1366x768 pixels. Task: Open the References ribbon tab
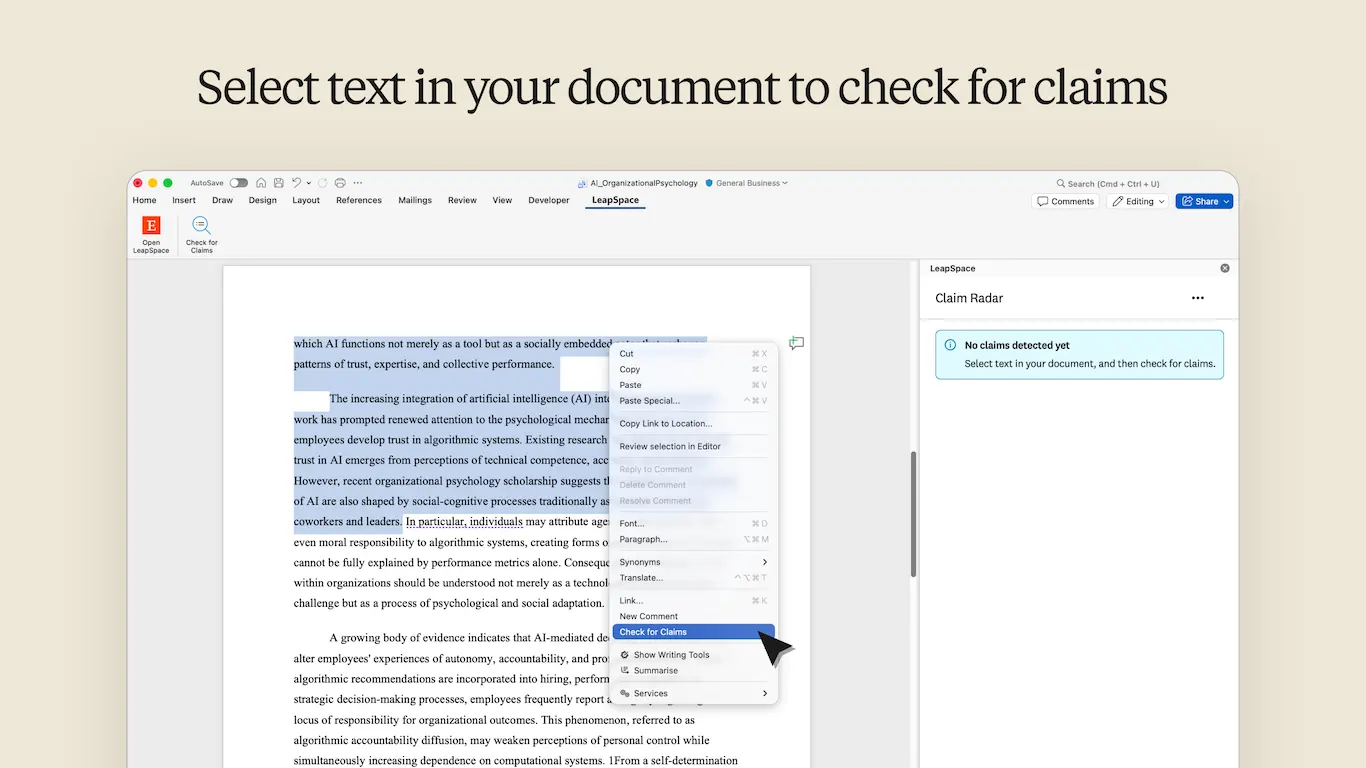tap(359, 200)
